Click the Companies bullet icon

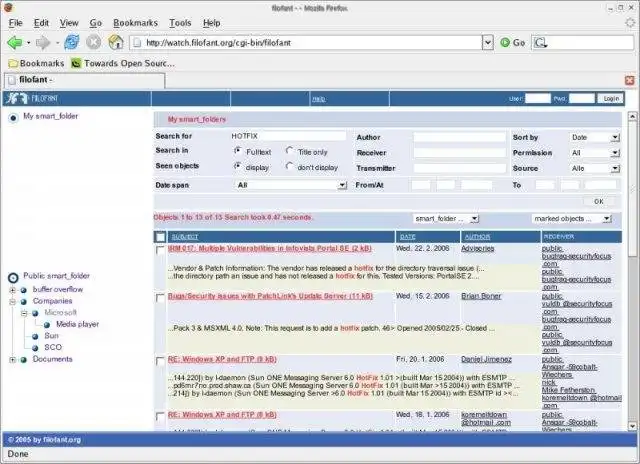(24, 302)
